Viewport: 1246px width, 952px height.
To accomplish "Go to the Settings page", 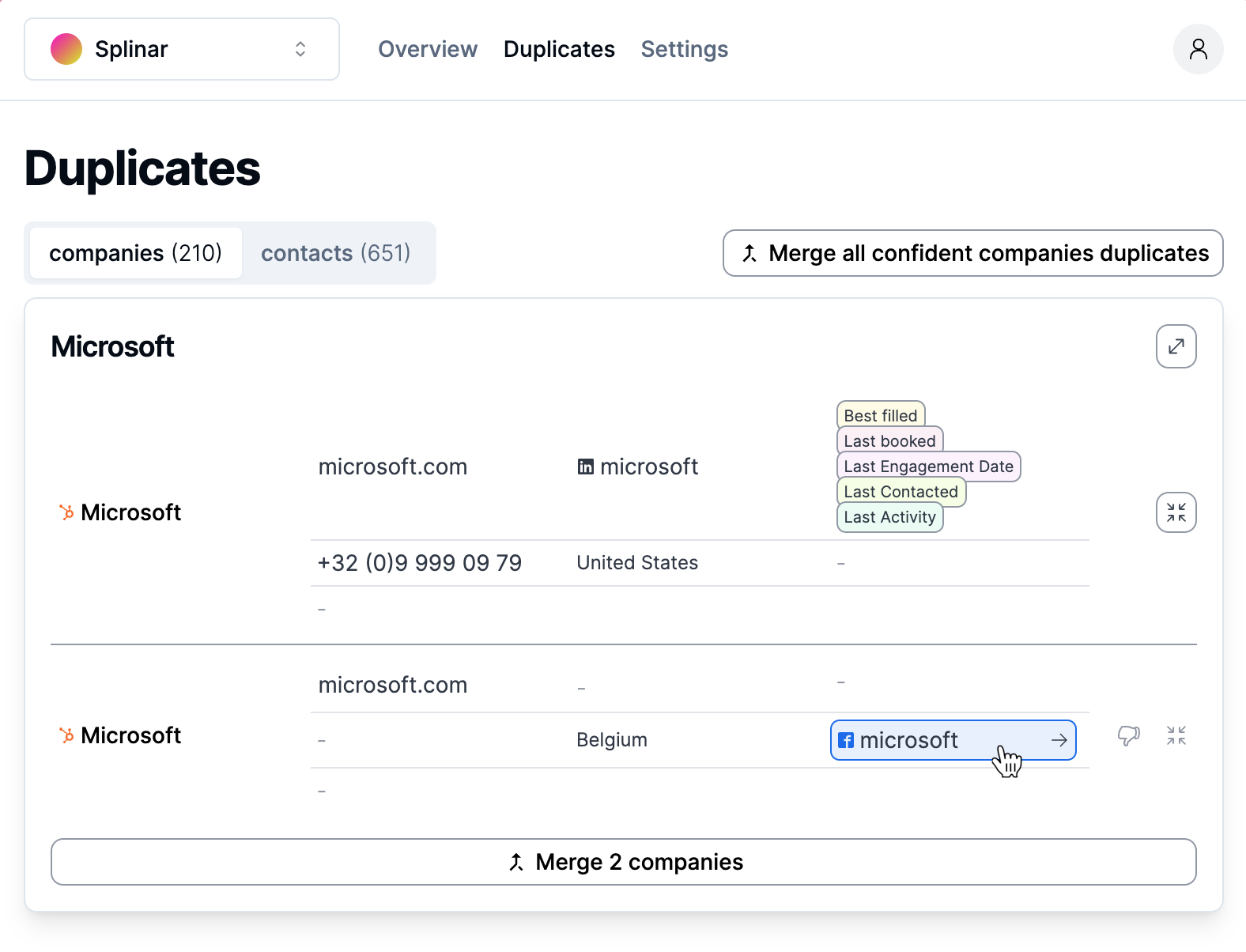I will pyautogui.click(x=684, y=49).
